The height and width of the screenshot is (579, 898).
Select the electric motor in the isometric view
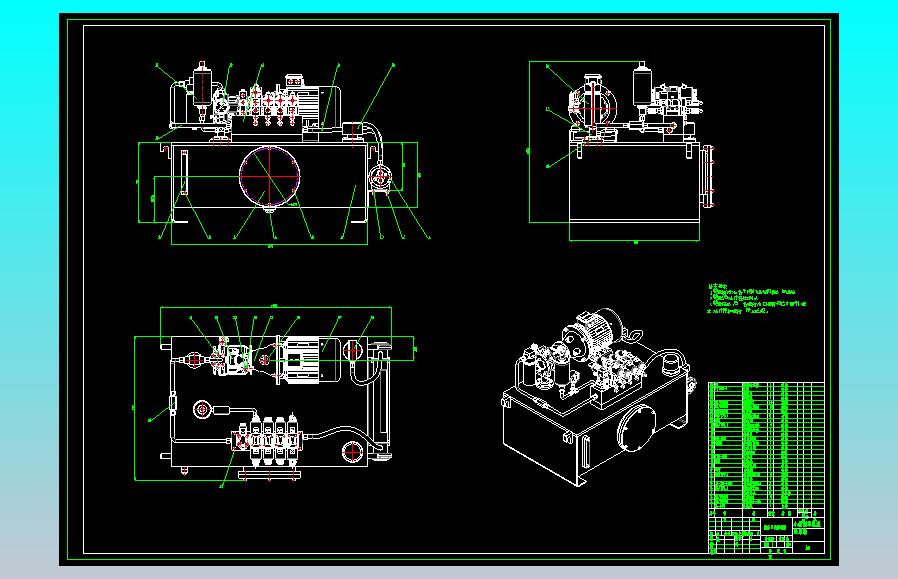coord(593,332)
